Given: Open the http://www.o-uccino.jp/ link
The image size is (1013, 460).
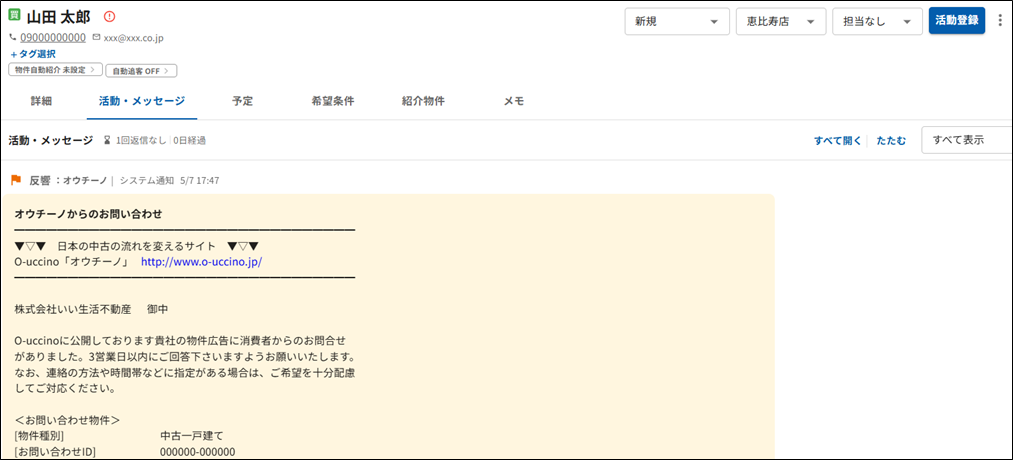Looking at the screenshot, I should click(x=202, y=262).
